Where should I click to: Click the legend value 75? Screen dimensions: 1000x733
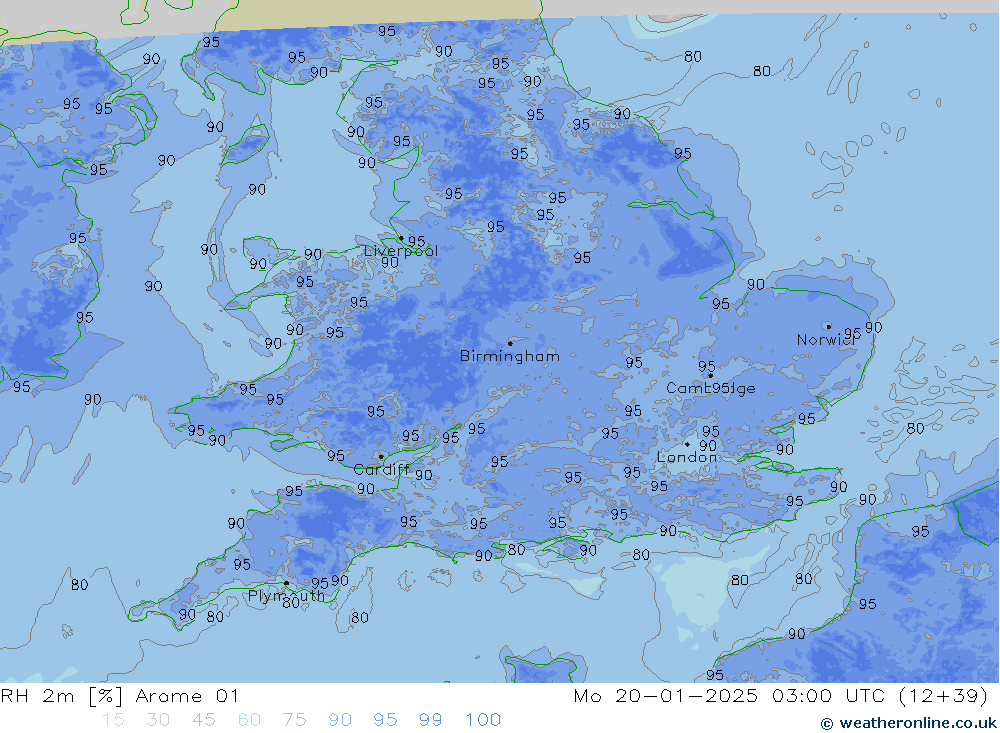295,720
